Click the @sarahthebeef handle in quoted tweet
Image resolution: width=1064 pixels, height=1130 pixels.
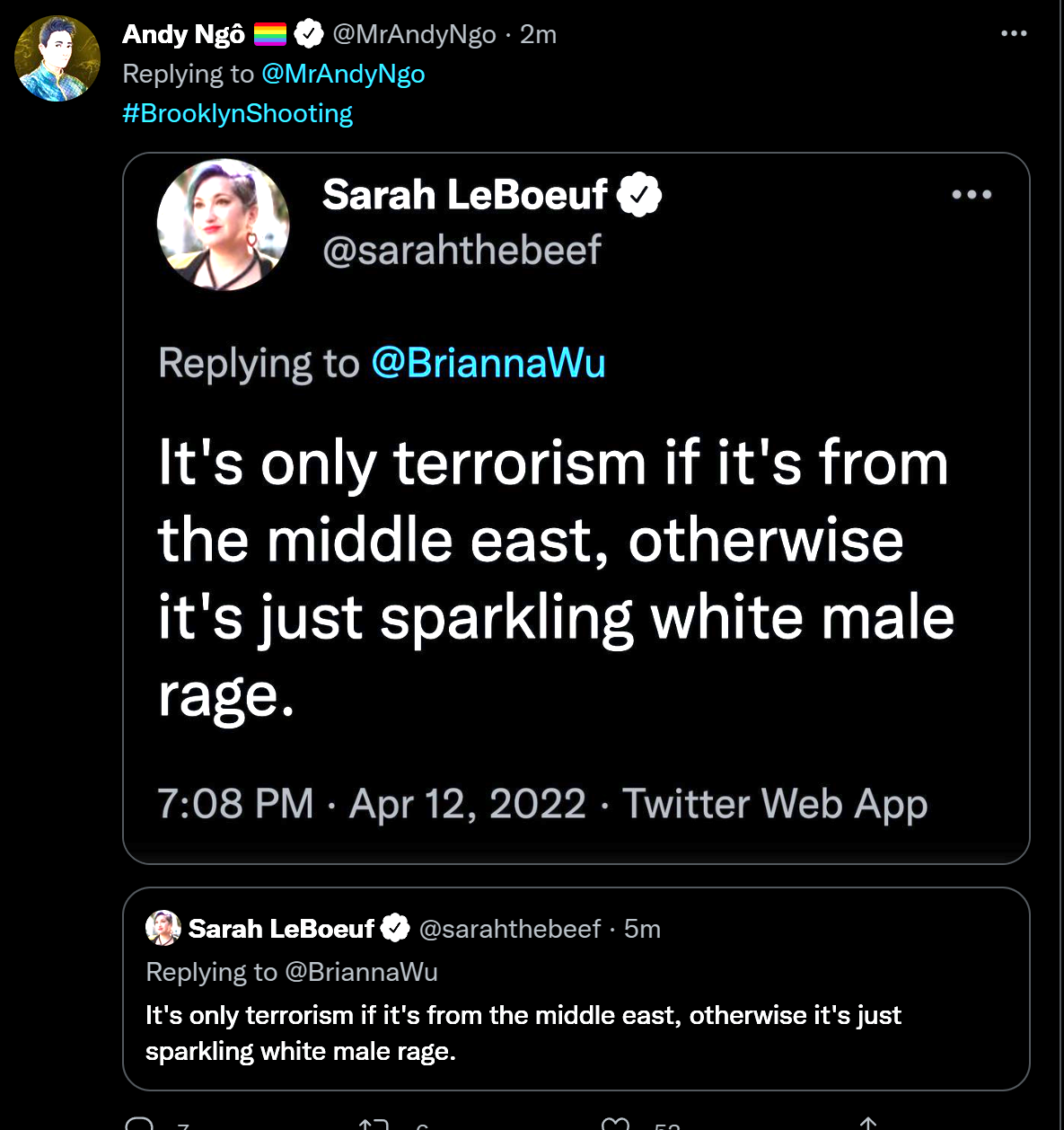[x=510, y=929]
